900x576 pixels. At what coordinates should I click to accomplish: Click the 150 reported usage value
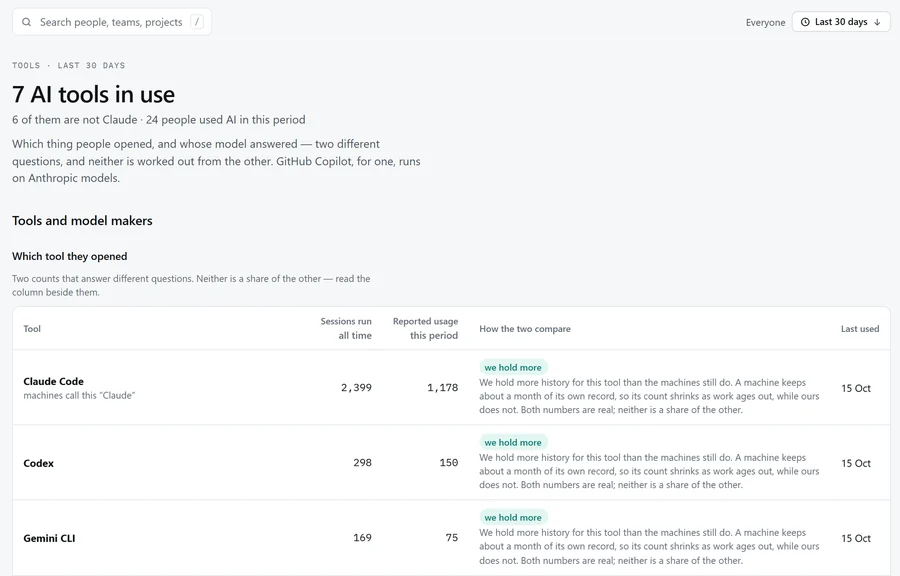pyautogui.click(x=449, y=462)
